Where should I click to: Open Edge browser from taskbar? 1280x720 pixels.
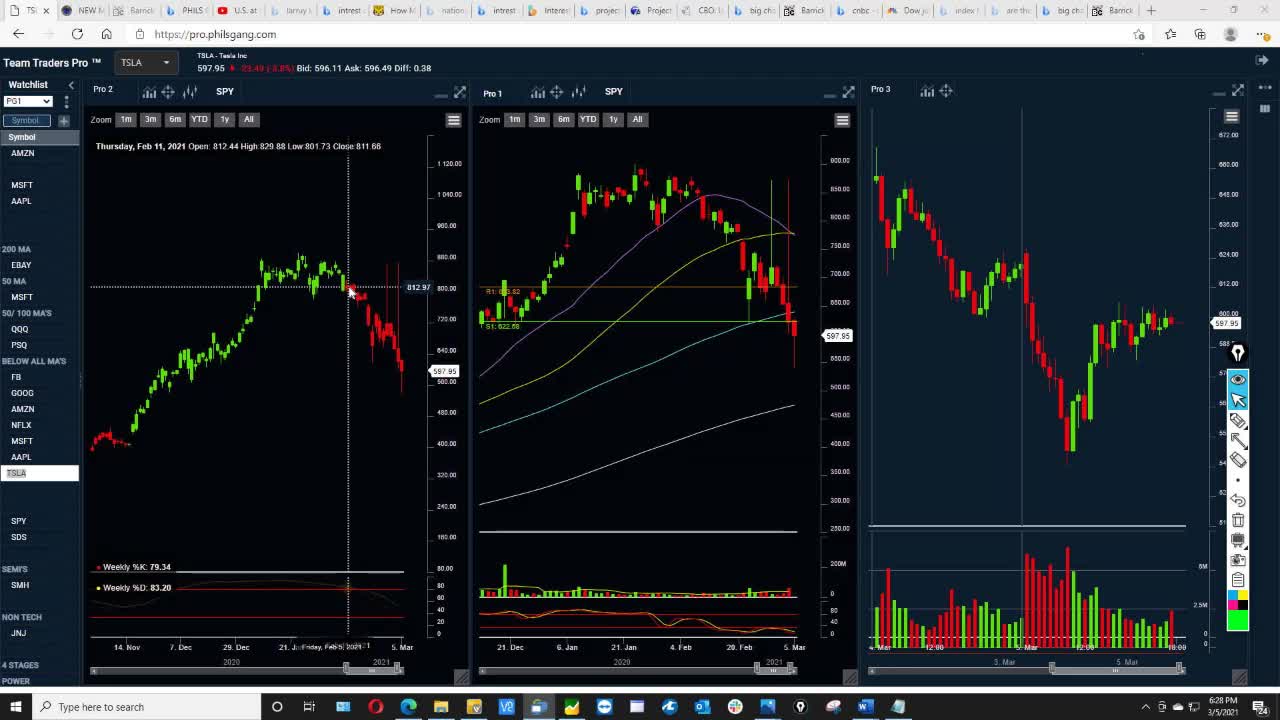pyautogui.click(x=408, y=707)
